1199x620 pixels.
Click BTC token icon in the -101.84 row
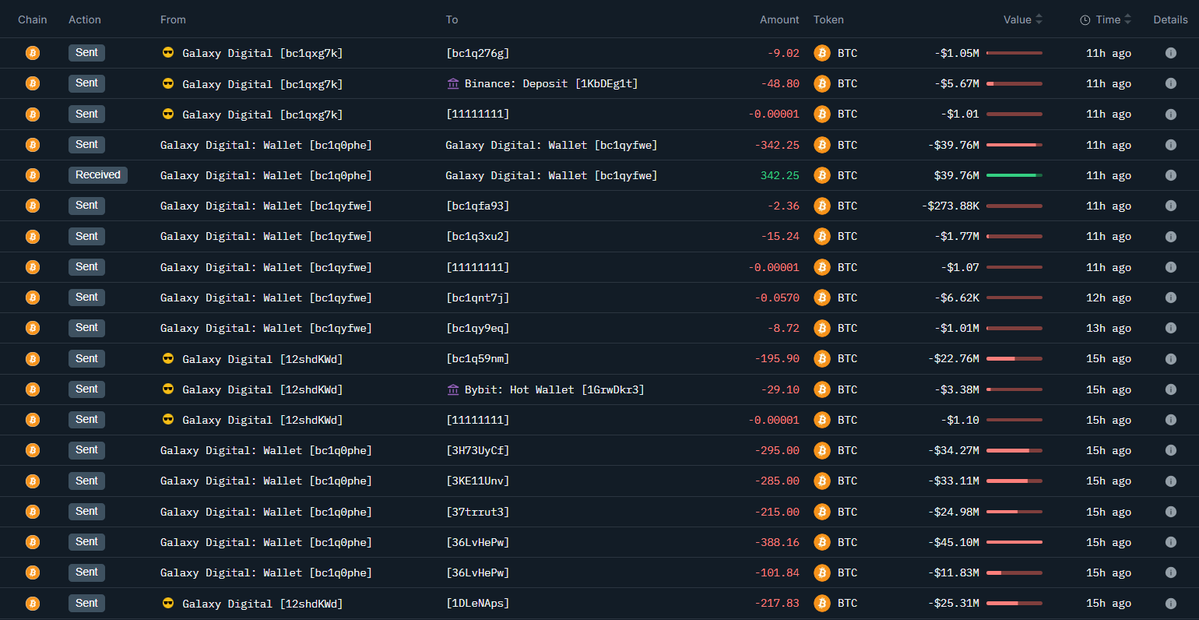tap(822, 573)
